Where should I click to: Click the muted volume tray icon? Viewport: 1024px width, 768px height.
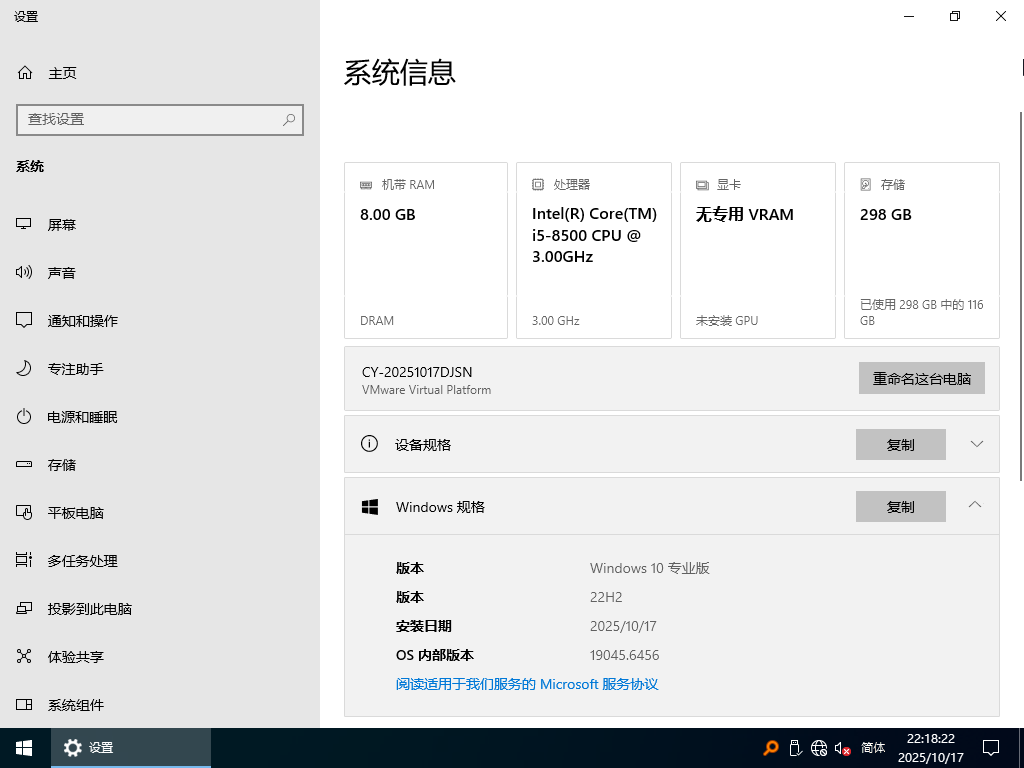pyautogui.click(x=842, y=748)
